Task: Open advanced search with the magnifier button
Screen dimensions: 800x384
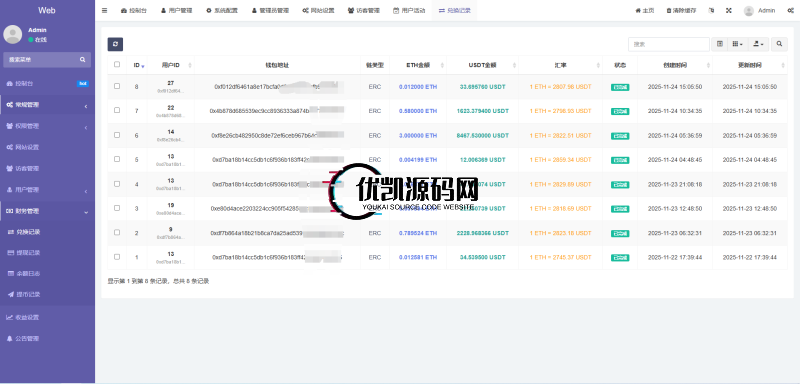Action: 779,44
